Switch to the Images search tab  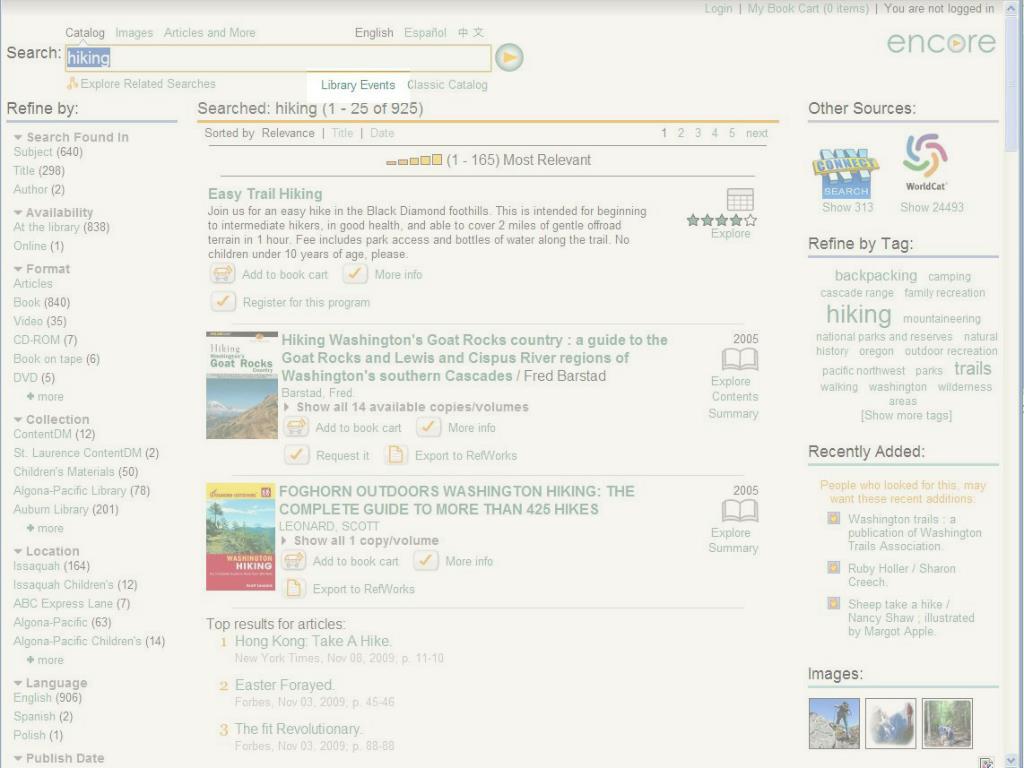[x=134, y=33]
